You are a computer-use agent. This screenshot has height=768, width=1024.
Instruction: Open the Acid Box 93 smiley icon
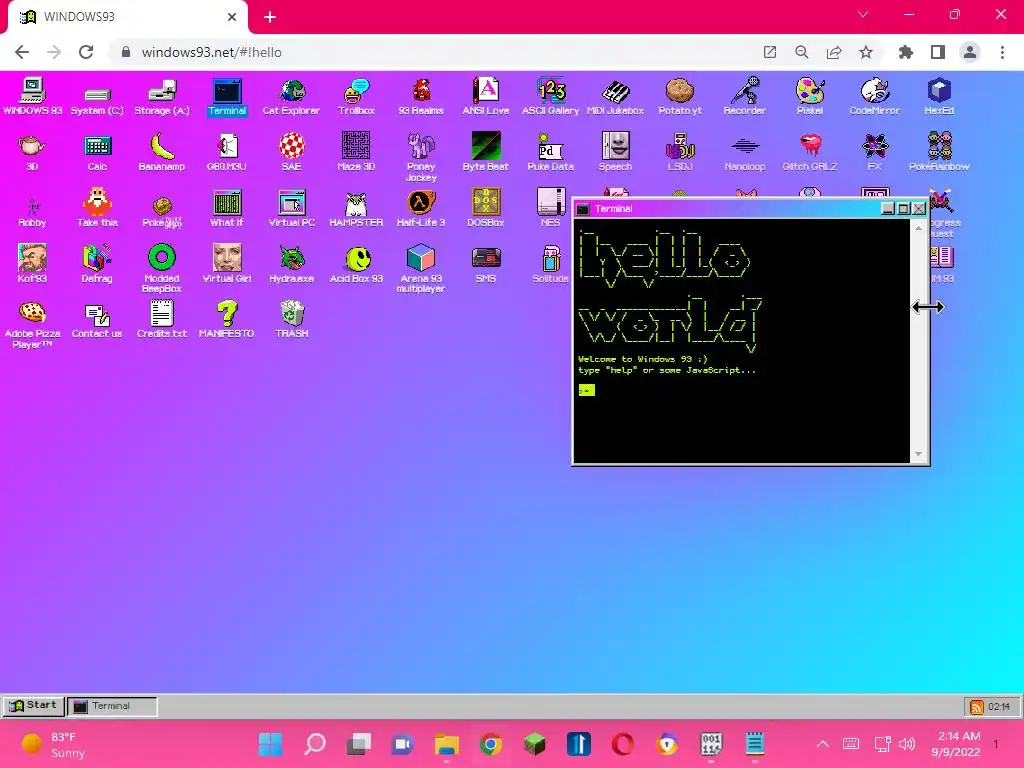(357, 264)
